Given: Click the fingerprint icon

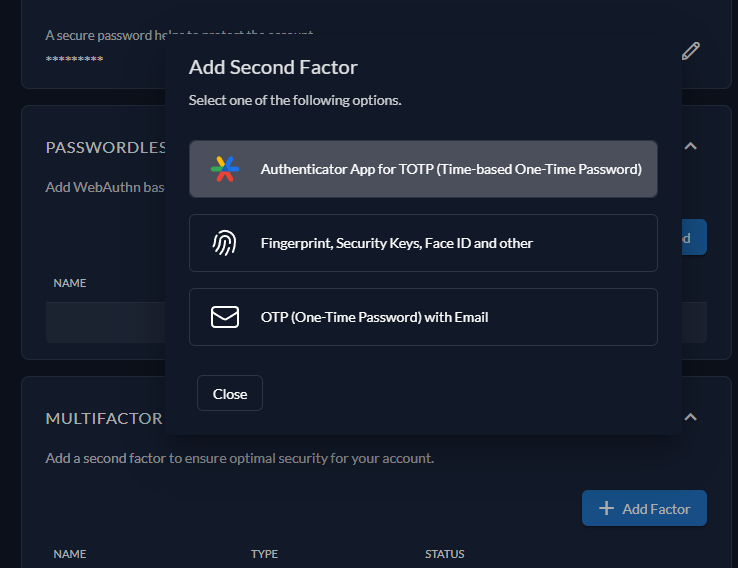Looking at the screenshot, I should click(225, 243).
